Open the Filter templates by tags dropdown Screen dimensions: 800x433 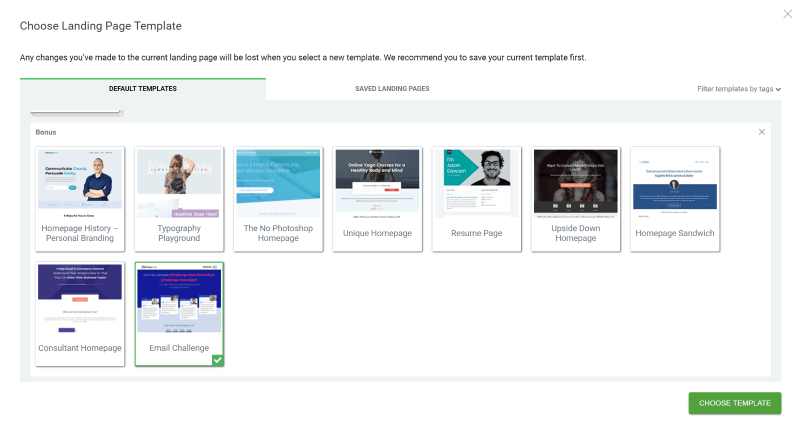pyautogui.click(x=738, y=89)
